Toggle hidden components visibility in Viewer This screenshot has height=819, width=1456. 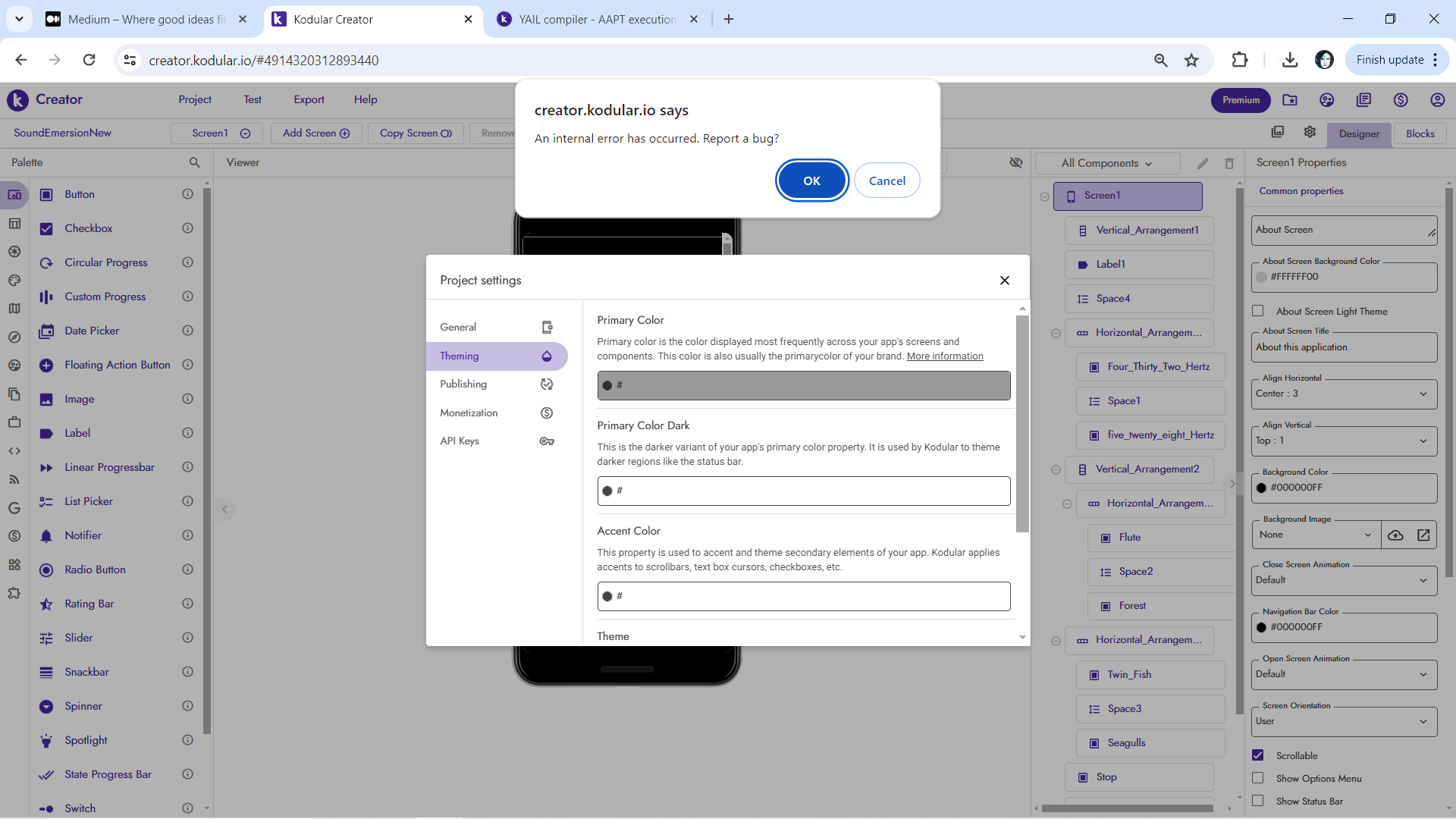(x=1016, y=162)
